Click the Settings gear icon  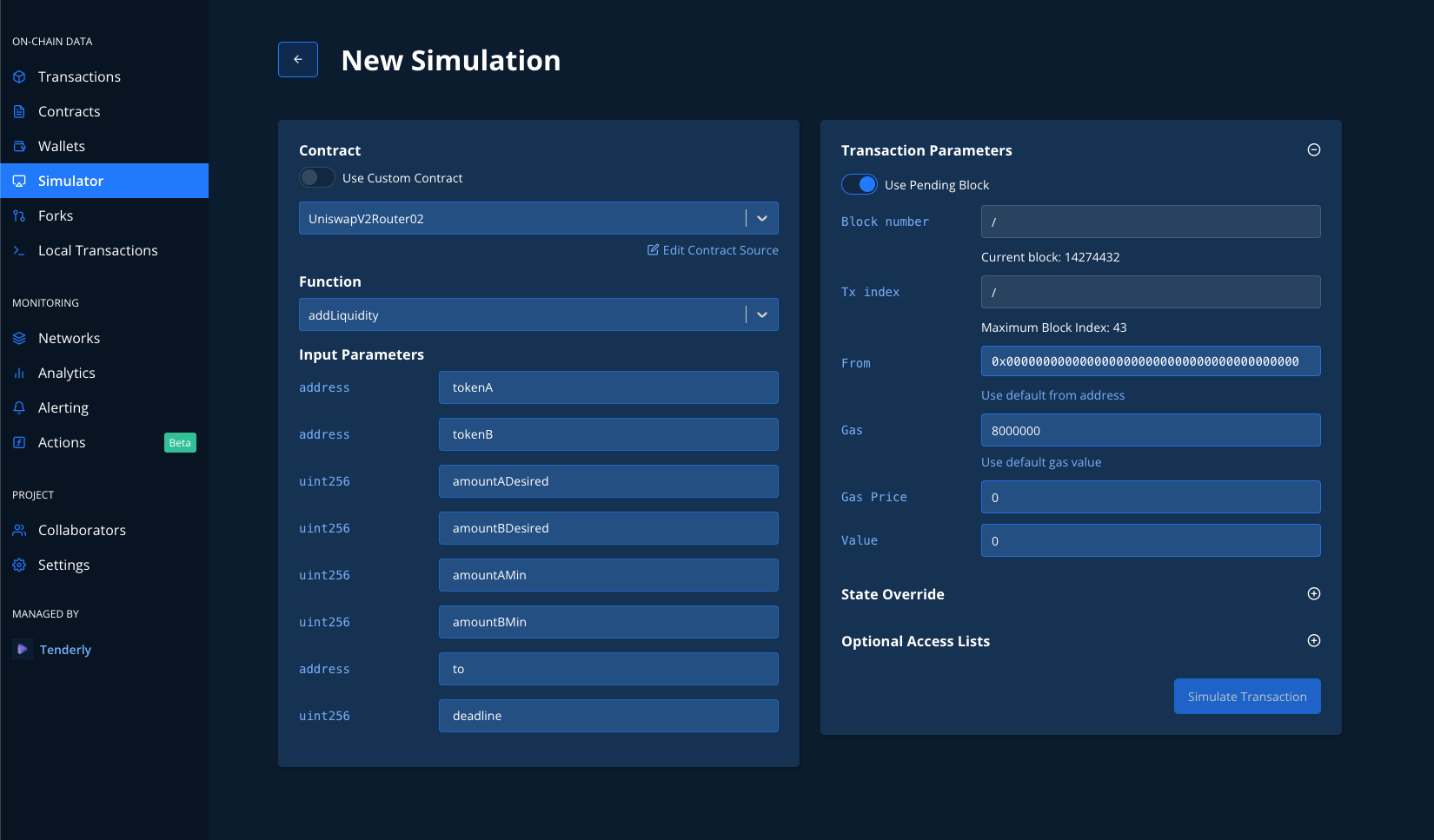[x=19, y=565]
